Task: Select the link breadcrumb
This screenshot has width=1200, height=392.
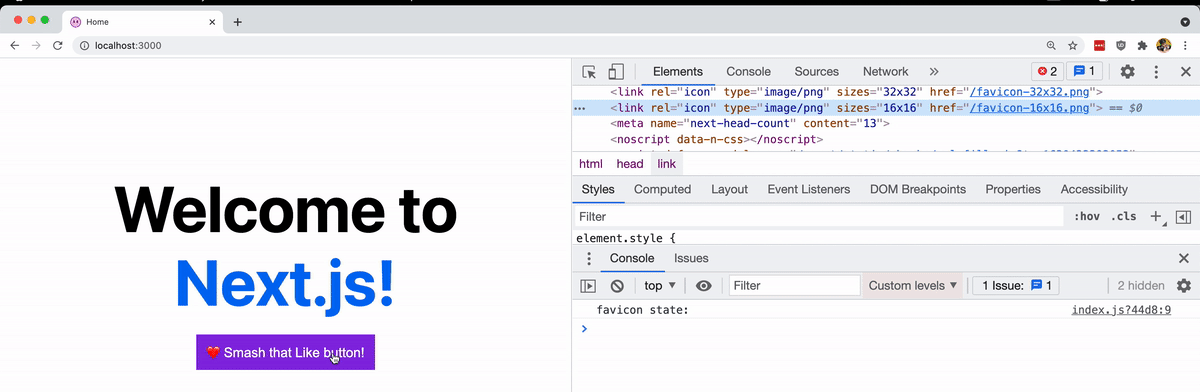Action: pyautogui.click(x=666, y=164)
